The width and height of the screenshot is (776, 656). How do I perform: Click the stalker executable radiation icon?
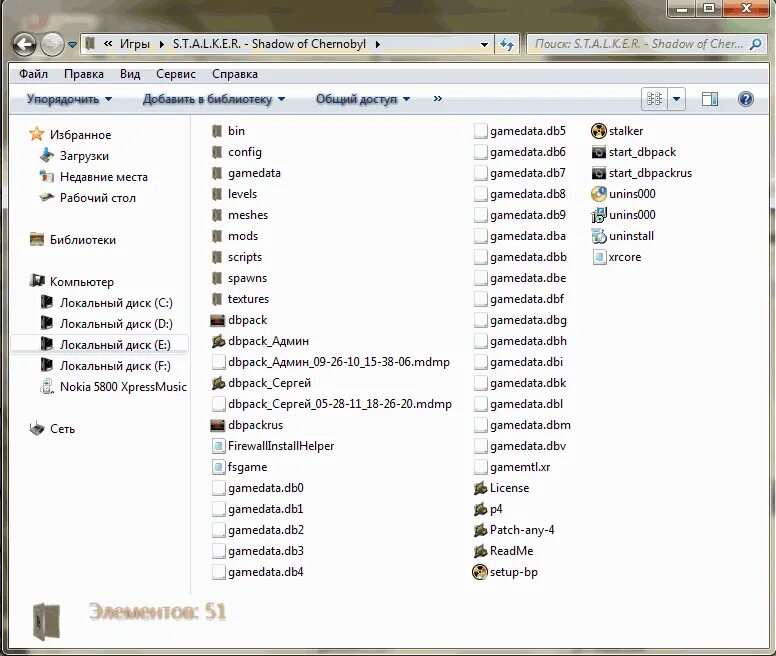(x=599, y=131)
